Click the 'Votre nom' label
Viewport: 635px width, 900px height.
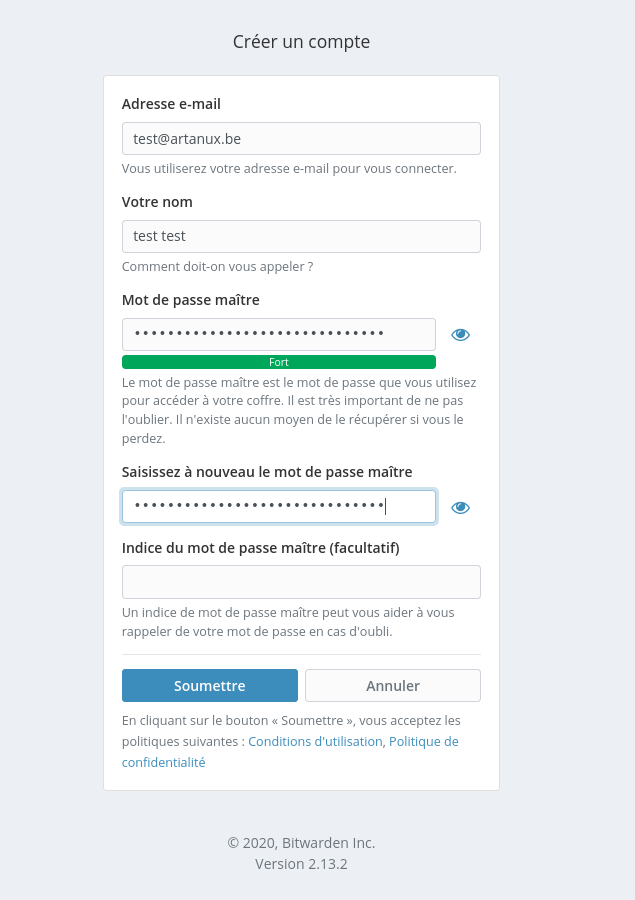click(x=157, y=202)
